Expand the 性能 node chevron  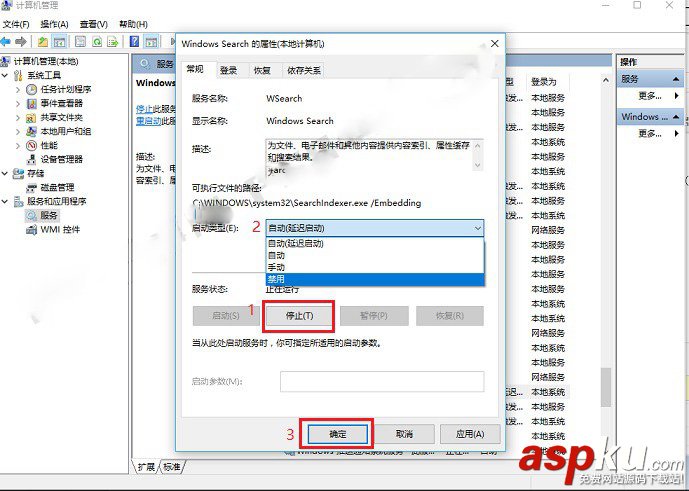[18, 145]
